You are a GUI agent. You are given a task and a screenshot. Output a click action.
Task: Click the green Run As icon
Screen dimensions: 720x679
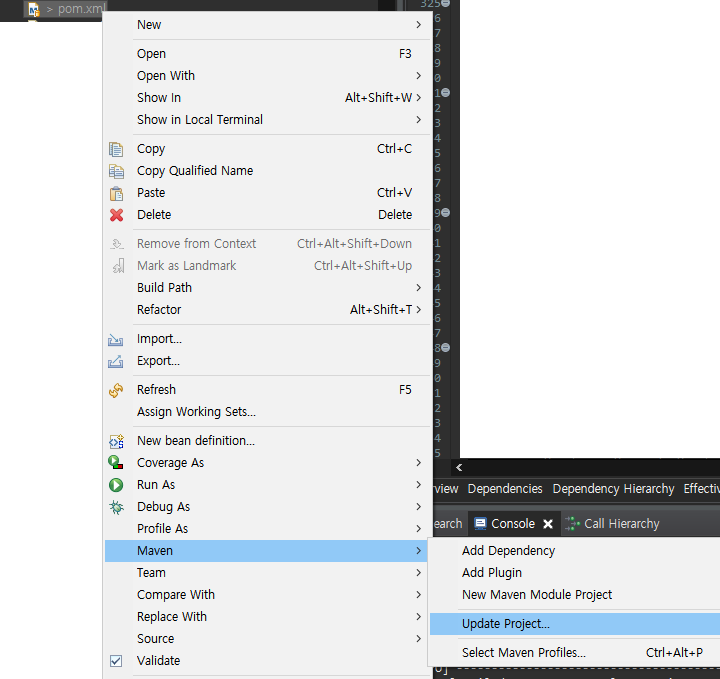coord(116,485)
